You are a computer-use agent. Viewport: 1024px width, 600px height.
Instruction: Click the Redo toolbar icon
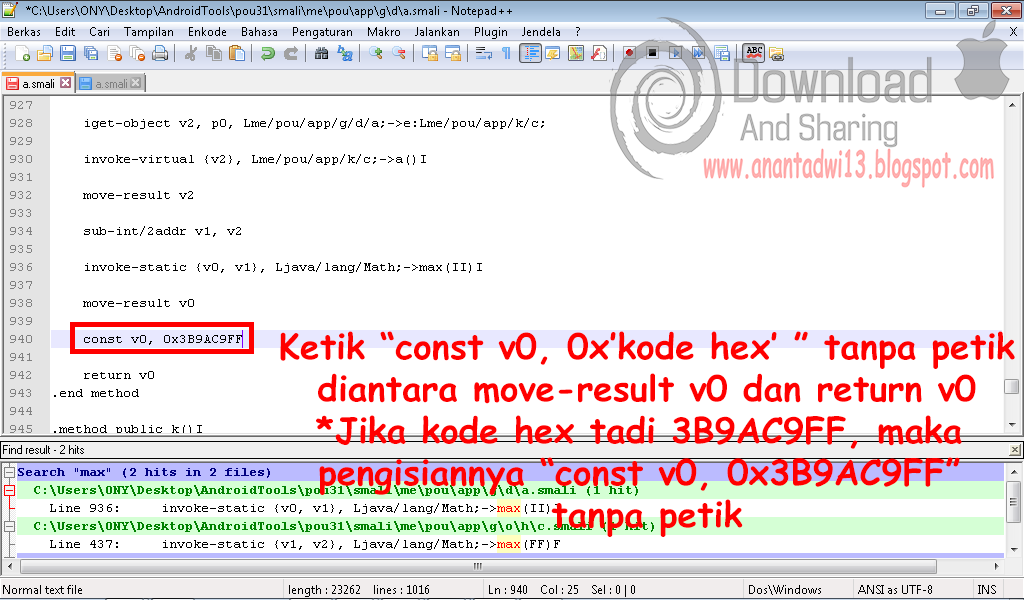(x=291, y=54)
